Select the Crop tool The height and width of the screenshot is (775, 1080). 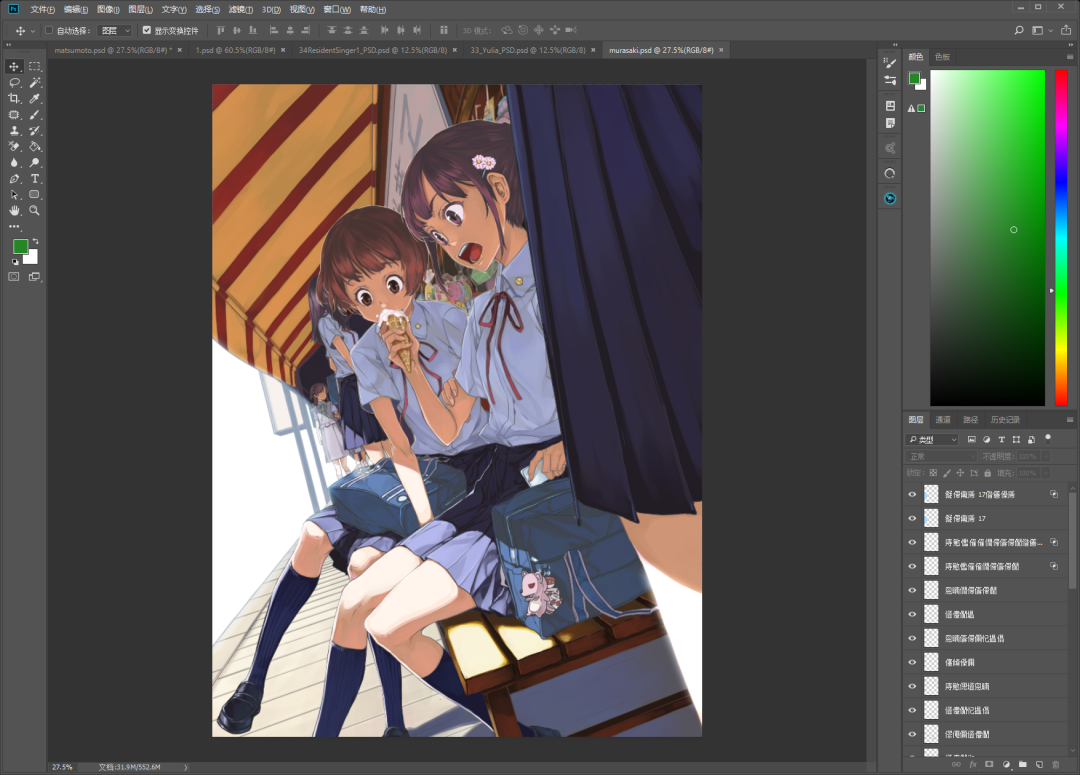(14, 99)
